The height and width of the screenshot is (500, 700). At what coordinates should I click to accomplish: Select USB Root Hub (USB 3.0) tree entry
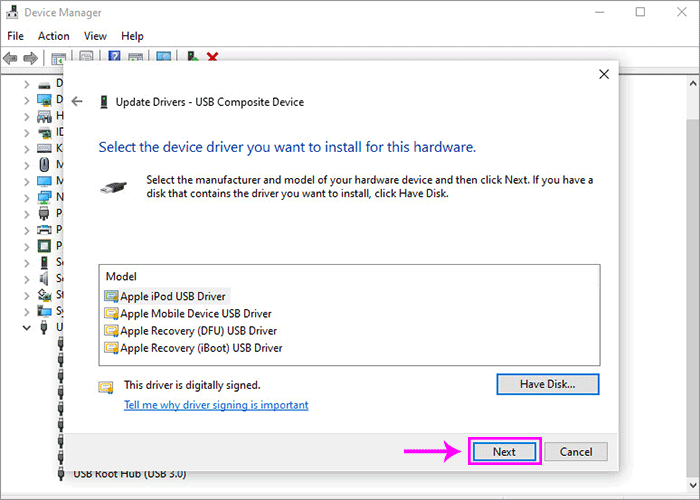pyautogui.click(x=129, y=474)
